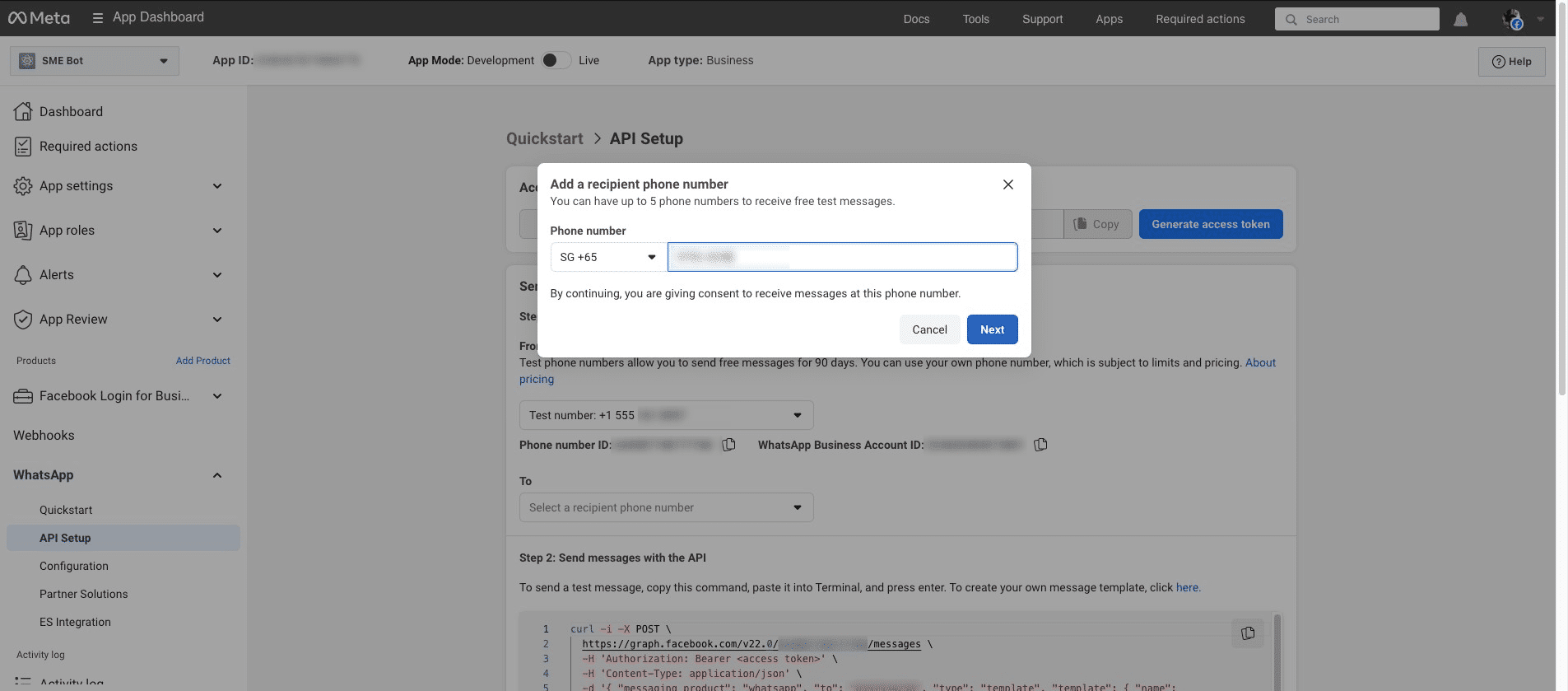Click the Alerts bell icon in sidebar

point(23,275)
